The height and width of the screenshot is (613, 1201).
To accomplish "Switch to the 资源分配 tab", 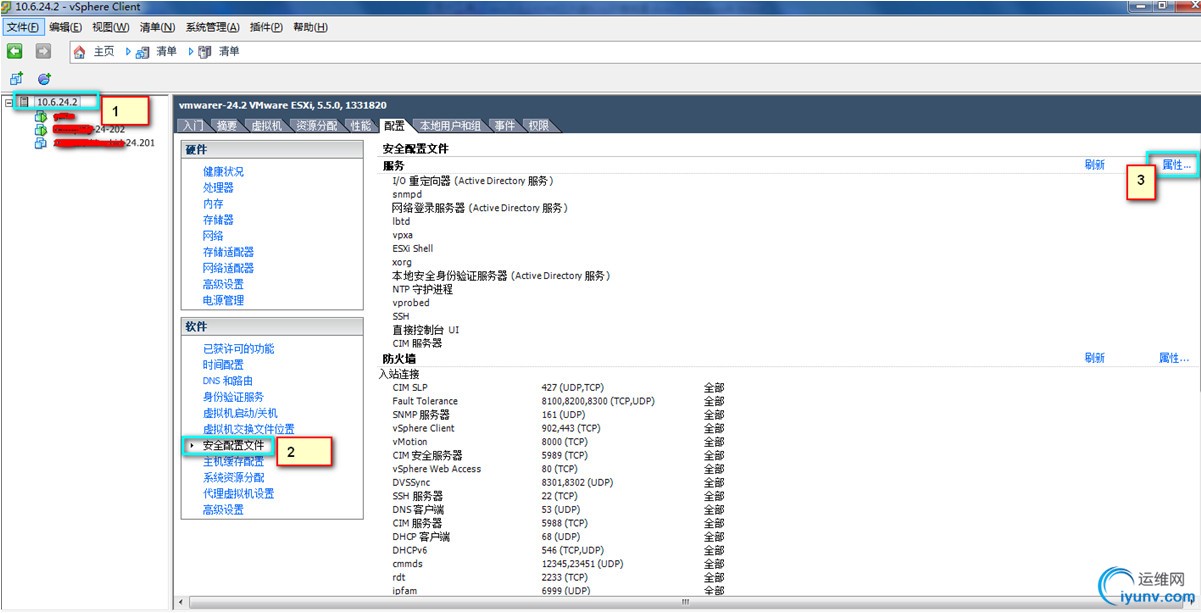I will tap(317, 126).
